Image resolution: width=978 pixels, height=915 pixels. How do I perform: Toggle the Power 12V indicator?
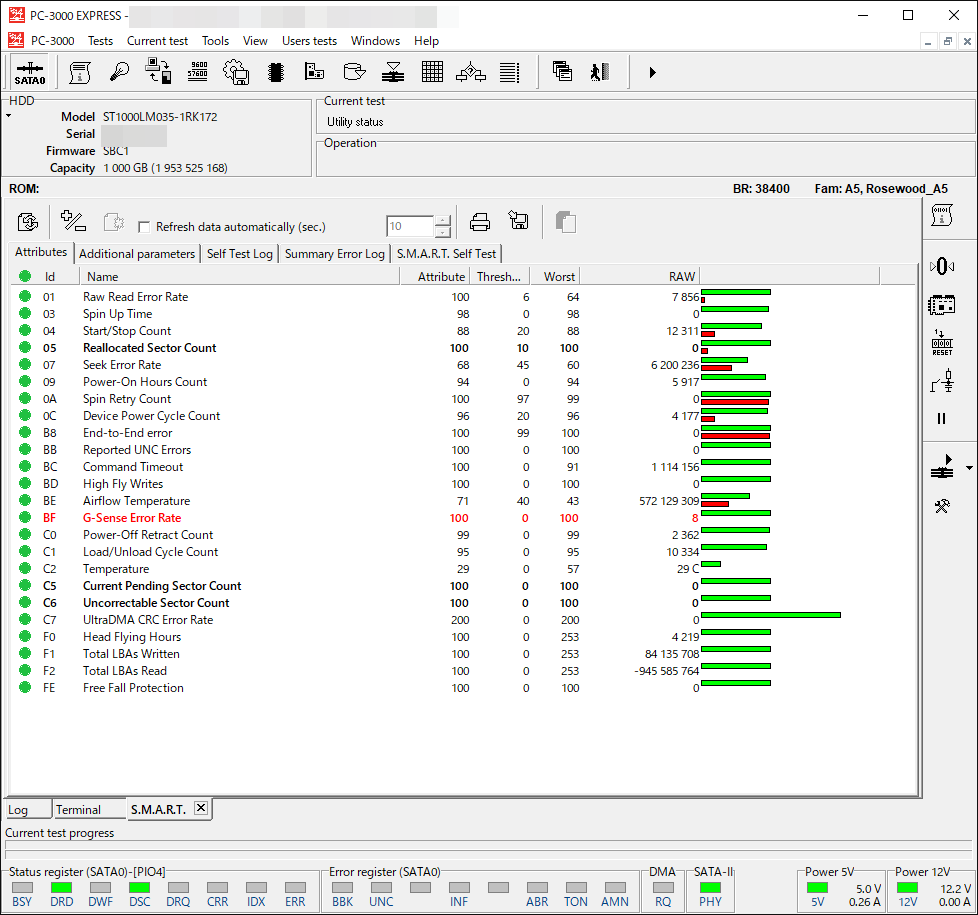[907, 888]
